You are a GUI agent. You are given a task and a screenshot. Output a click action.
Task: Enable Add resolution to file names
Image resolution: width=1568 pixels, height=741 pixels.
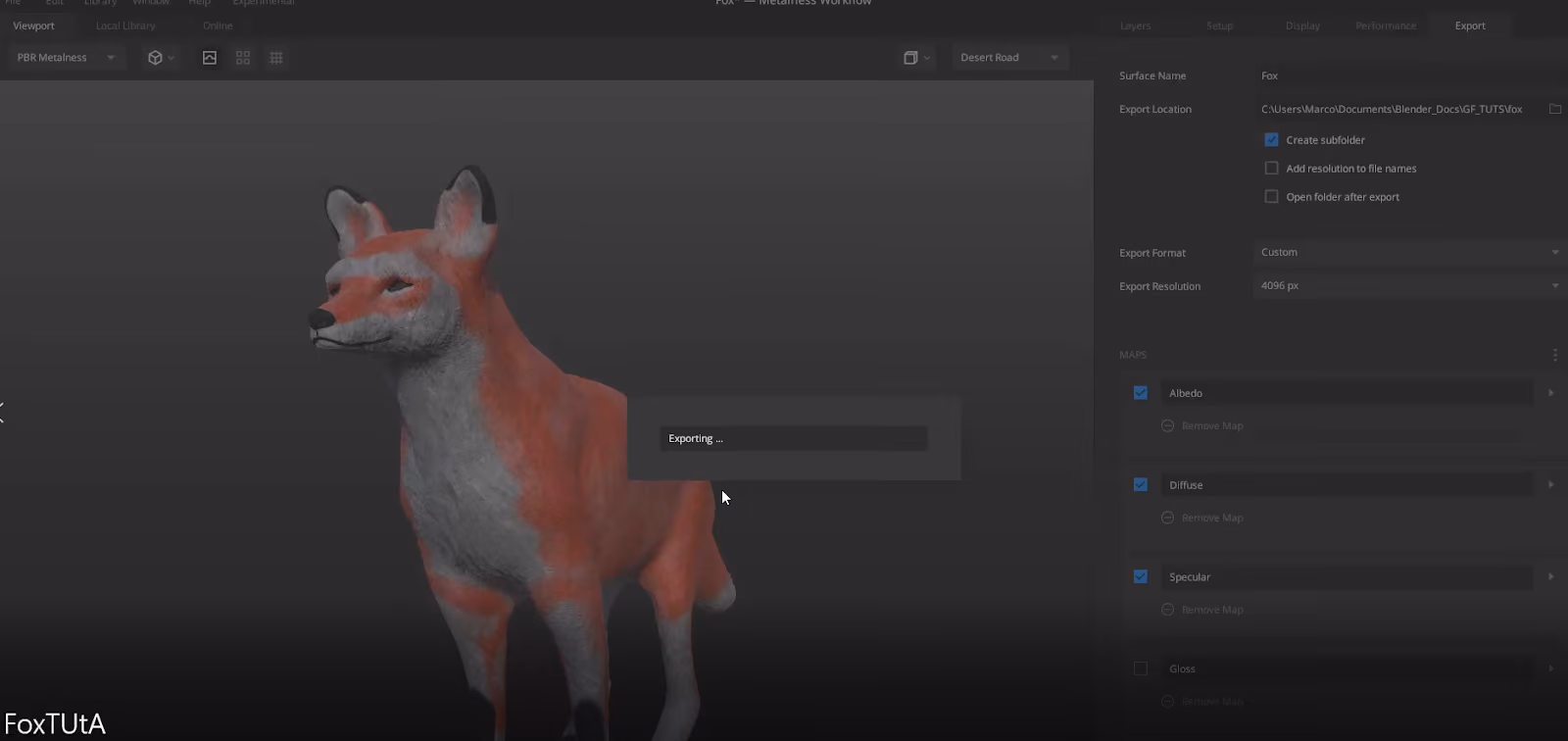(x=1271, y=169)
